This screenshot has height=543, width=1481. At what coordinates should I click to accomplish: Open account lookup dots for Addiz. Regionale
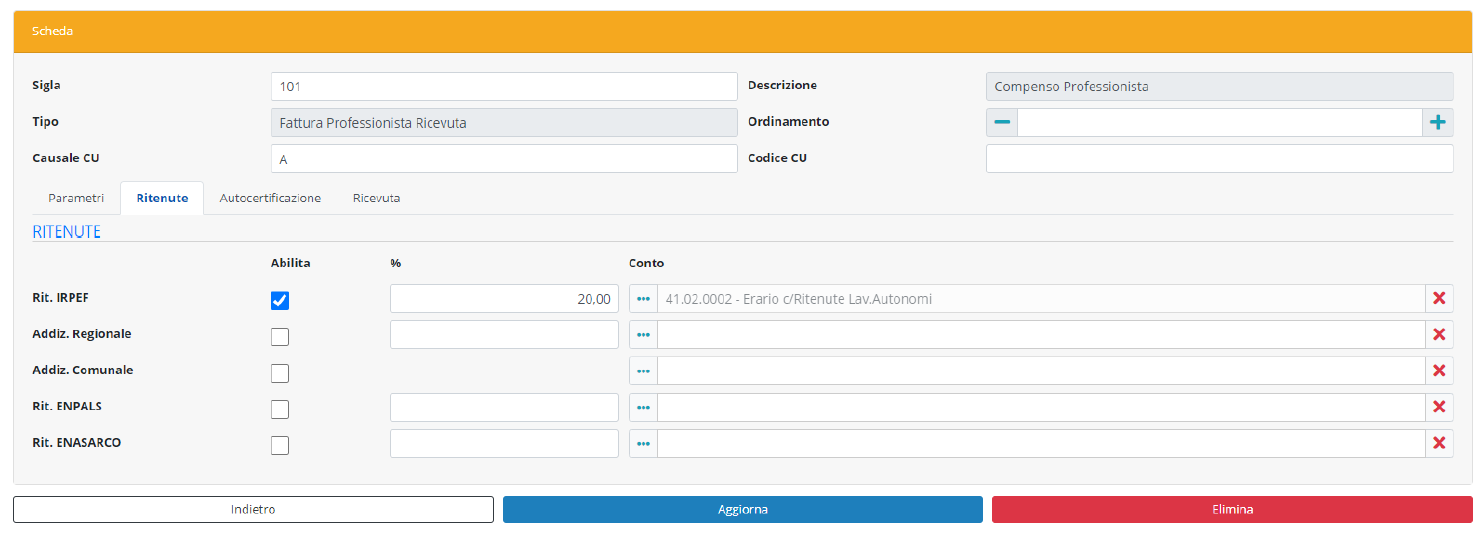pos(643,335)
